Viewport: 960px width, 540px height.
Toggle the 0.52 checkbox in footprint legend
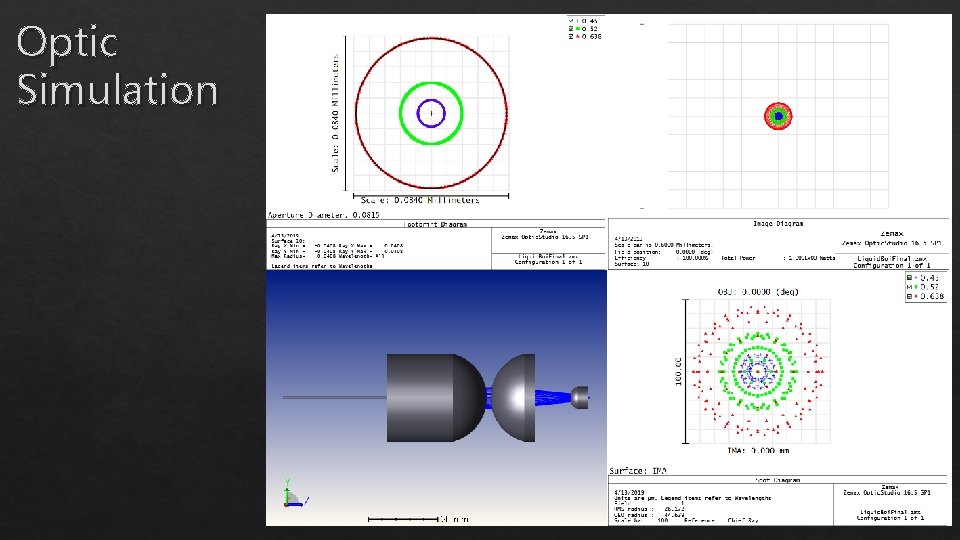pyautogui.click(x=571, y=29)
